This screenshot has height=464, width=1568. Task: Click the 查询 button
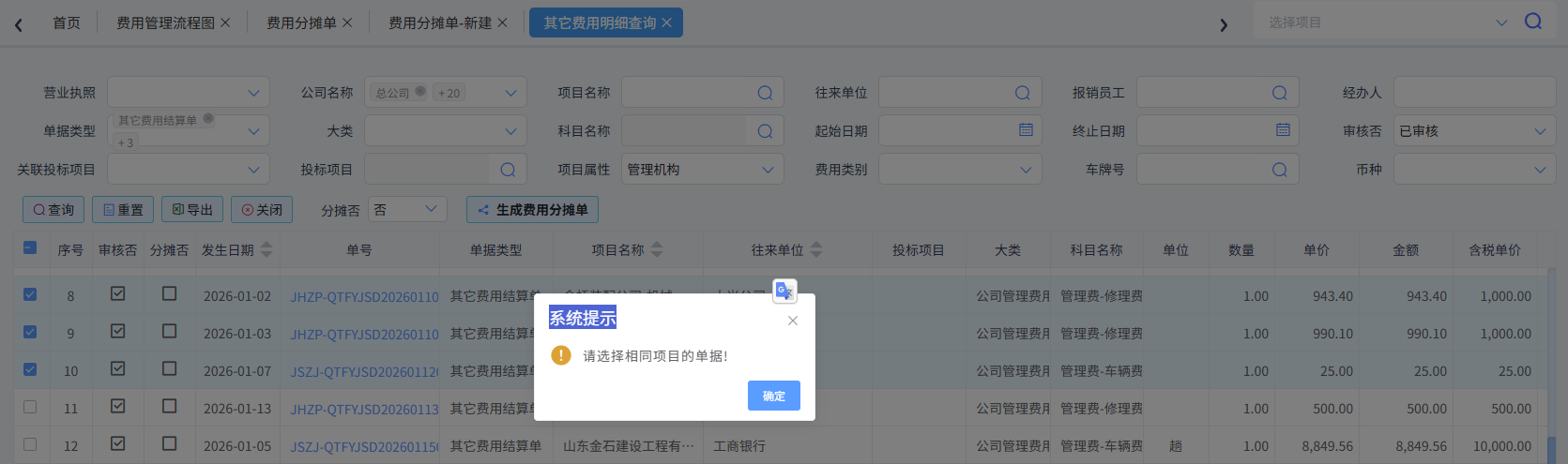pos(53,210)
